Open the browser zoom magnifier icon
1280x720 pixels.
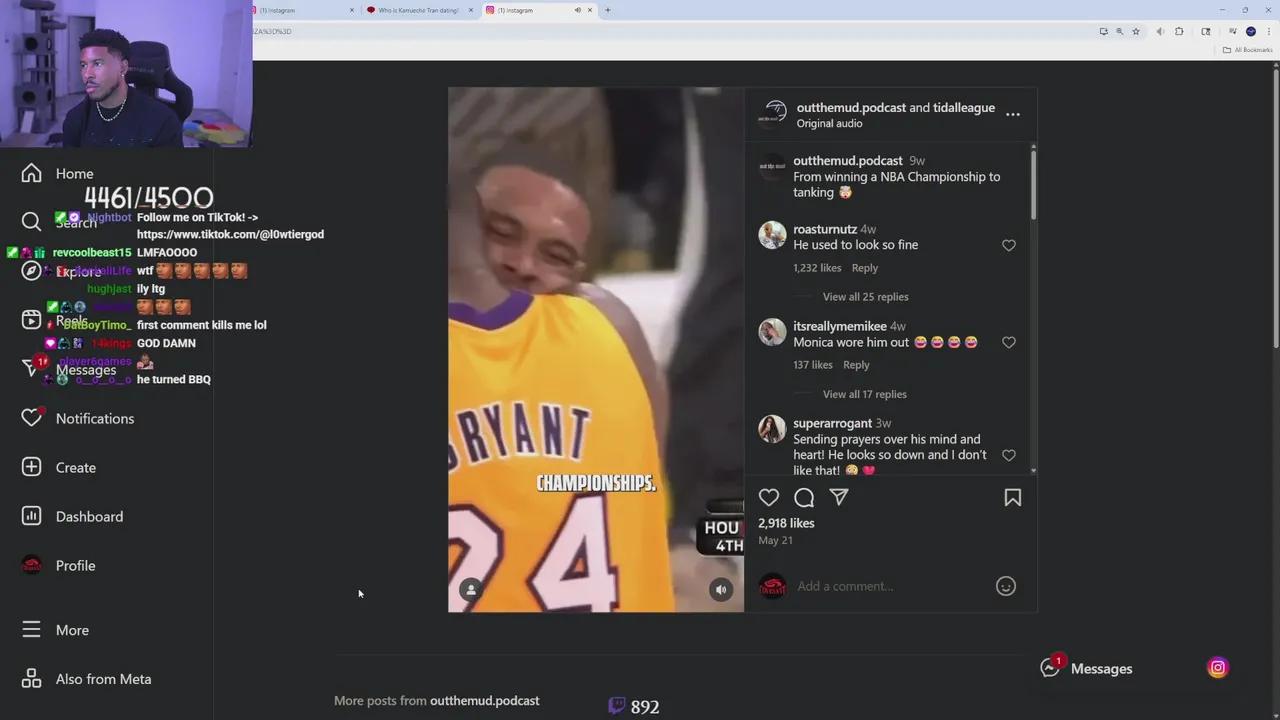click(x=1120, y=31)
